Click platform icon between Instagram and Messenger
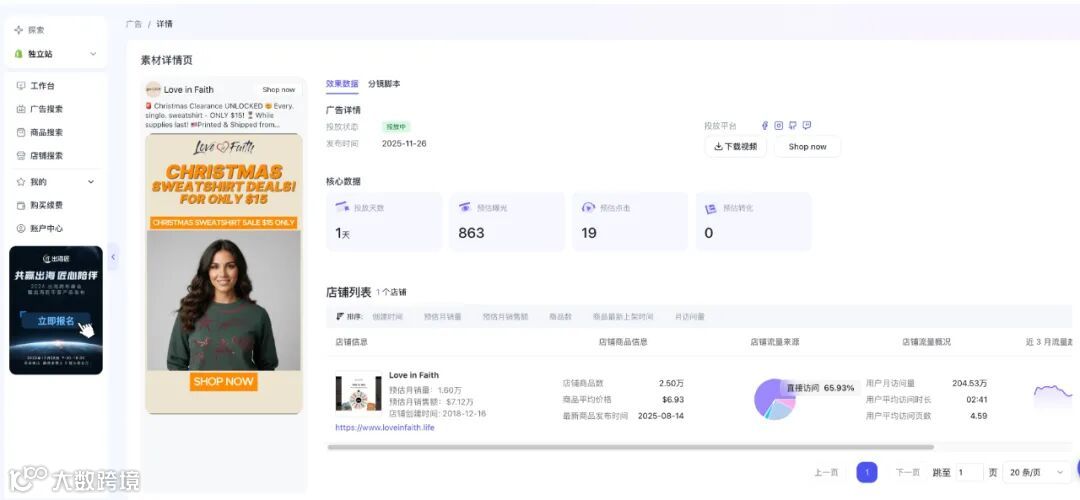 click(x=793, y=125)
